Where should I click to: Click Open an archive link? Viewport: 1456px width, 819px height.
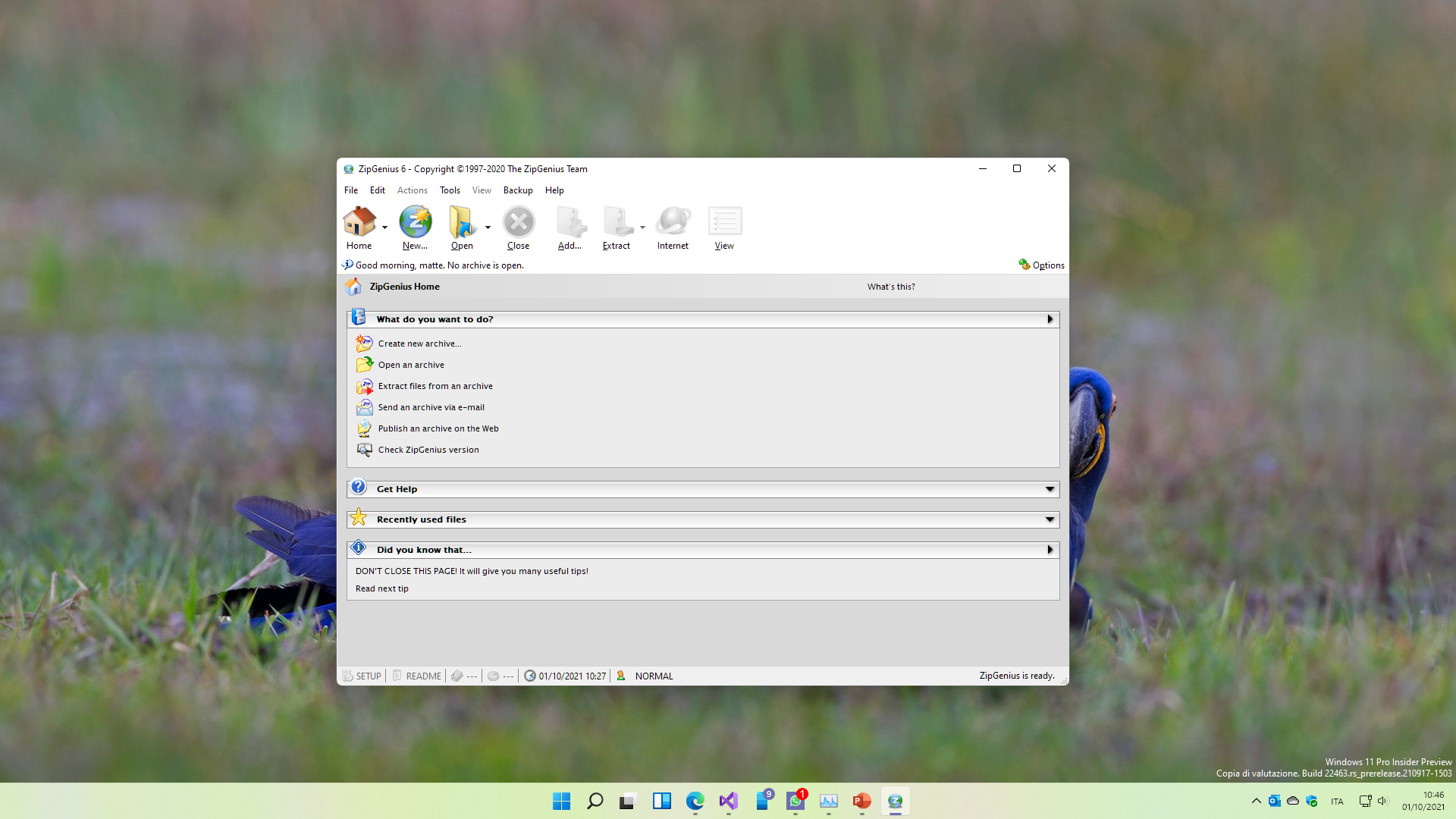[x=411, y=365]
